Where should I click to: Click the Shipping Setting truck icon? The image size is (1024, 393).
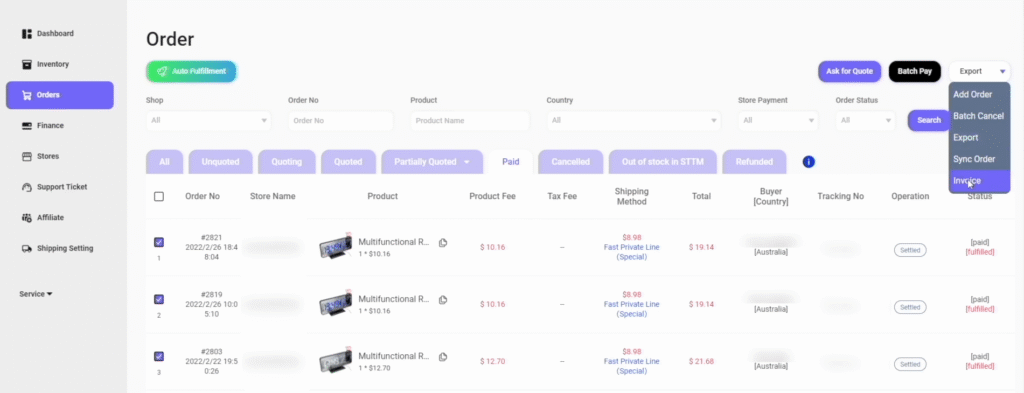[27, 248]
